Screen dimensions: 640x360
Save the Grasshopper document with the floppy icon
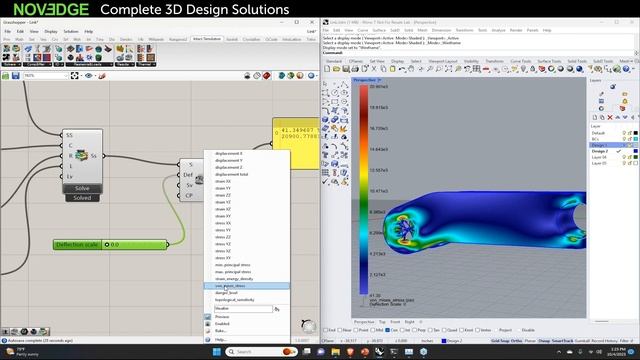click(16, 76)
